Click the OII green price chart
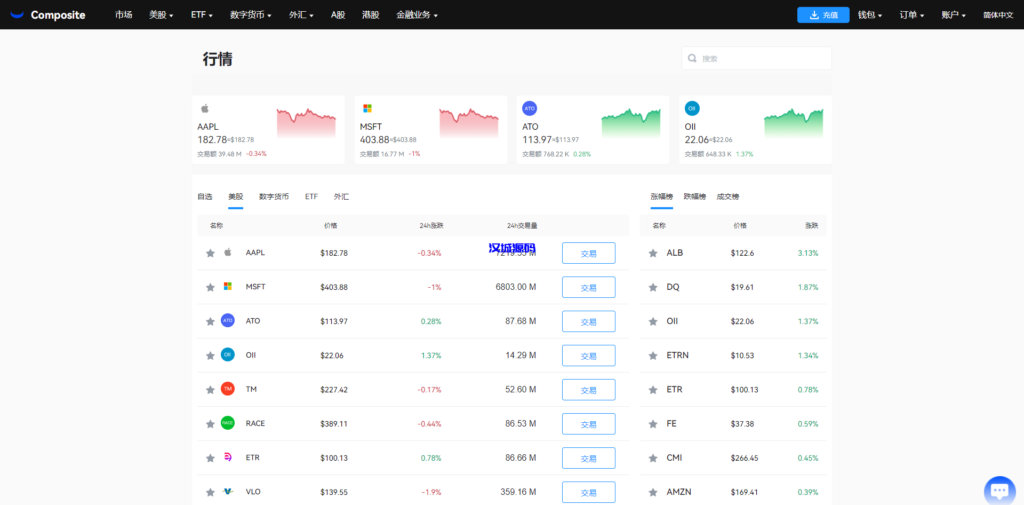 coord(793,123)
